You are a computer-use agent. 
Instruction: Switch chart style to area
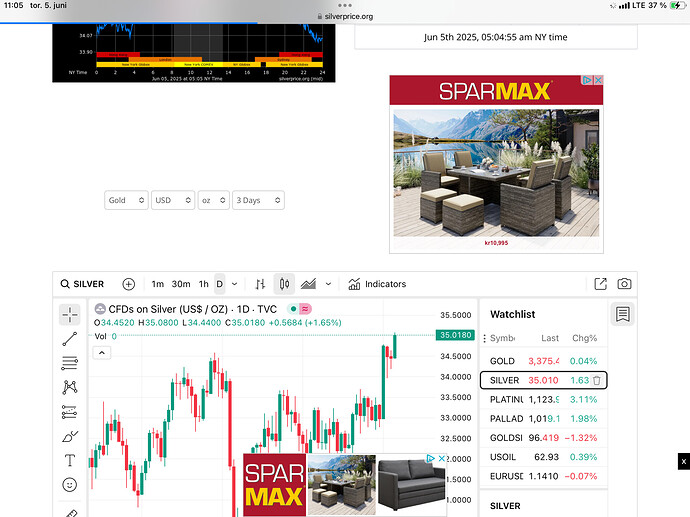[x=308, y=284]
